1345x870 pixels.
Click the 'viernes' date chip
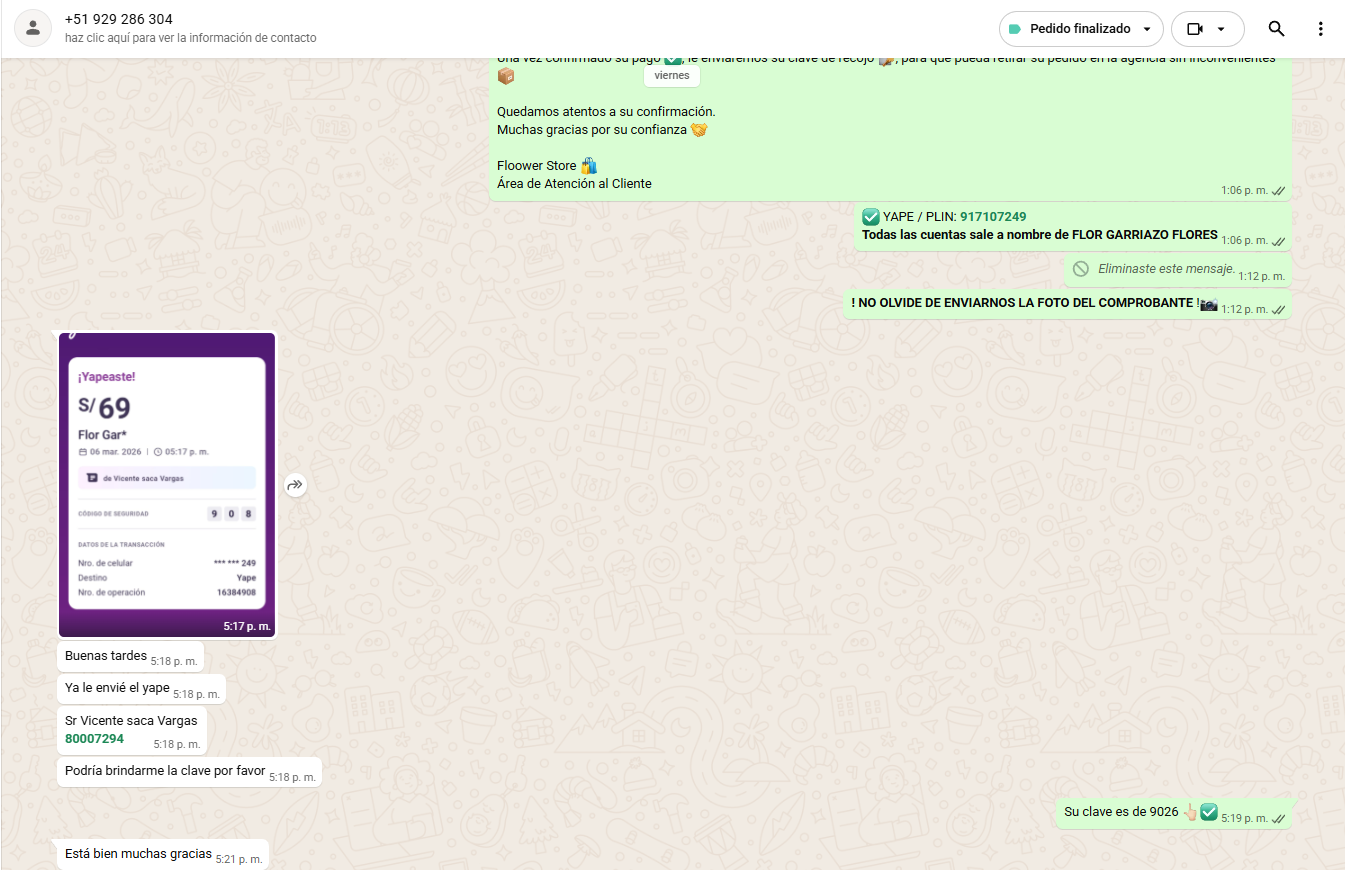(x=671, y=76)
